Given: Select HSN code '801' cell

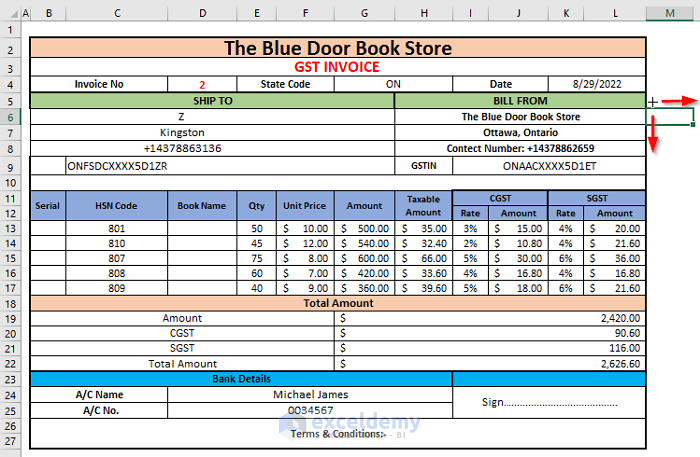Looking at the screenshot, I should pos(117,228).
